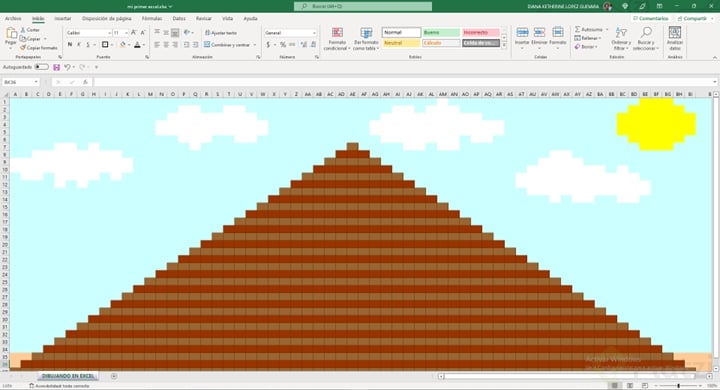Click the Ajustar texto button
The height and width of the screenshot is (390, 720).
[221, 33]
